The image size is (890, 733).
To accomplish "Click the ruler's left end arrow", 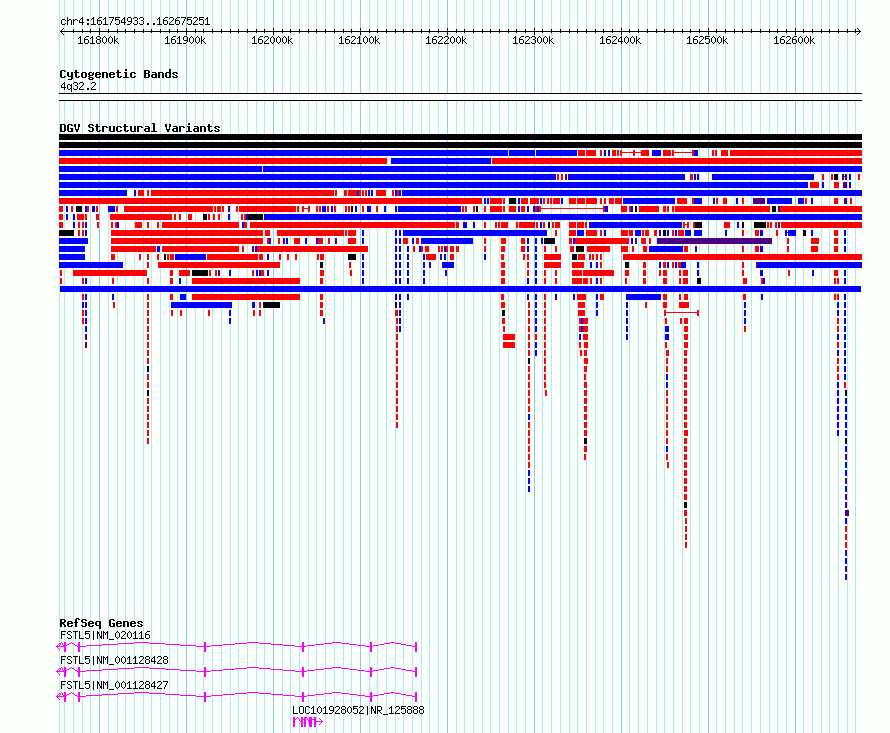I will tap(62, 32).
